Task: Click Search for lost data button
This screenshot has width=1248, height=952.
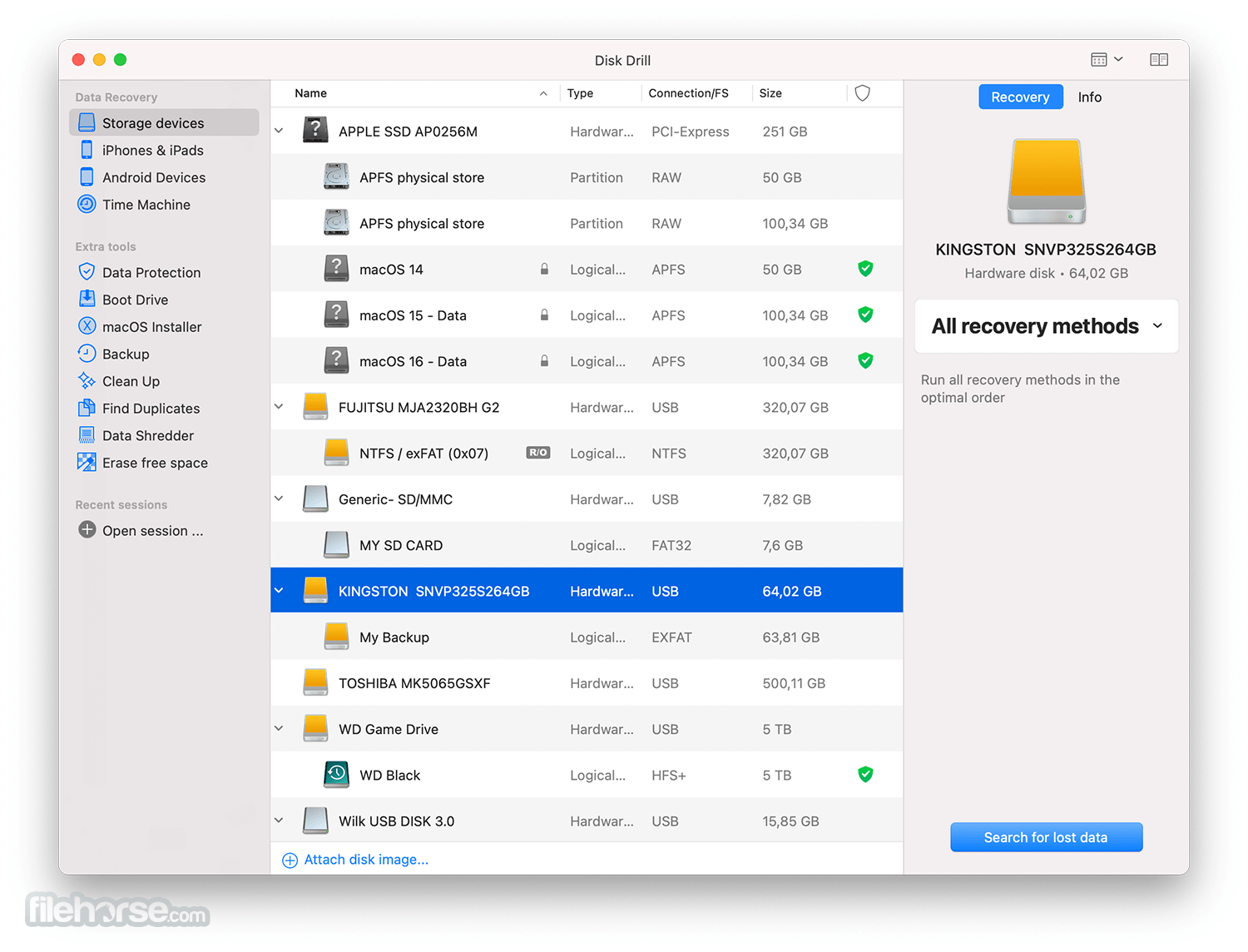Action: [x=1047, y=837]
